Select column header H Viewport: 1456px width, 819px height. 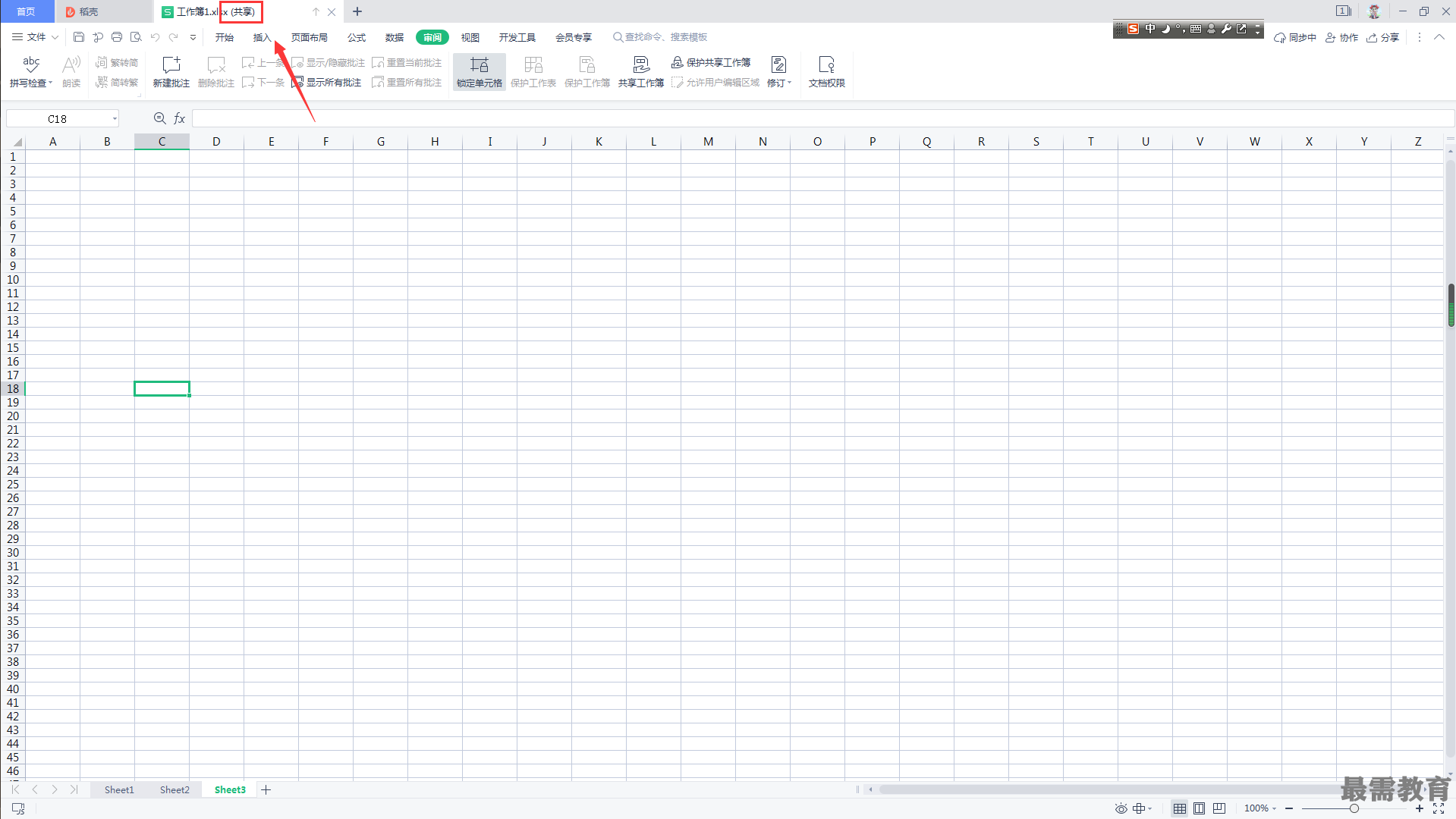pyautogui.click(x=435, y=142)
